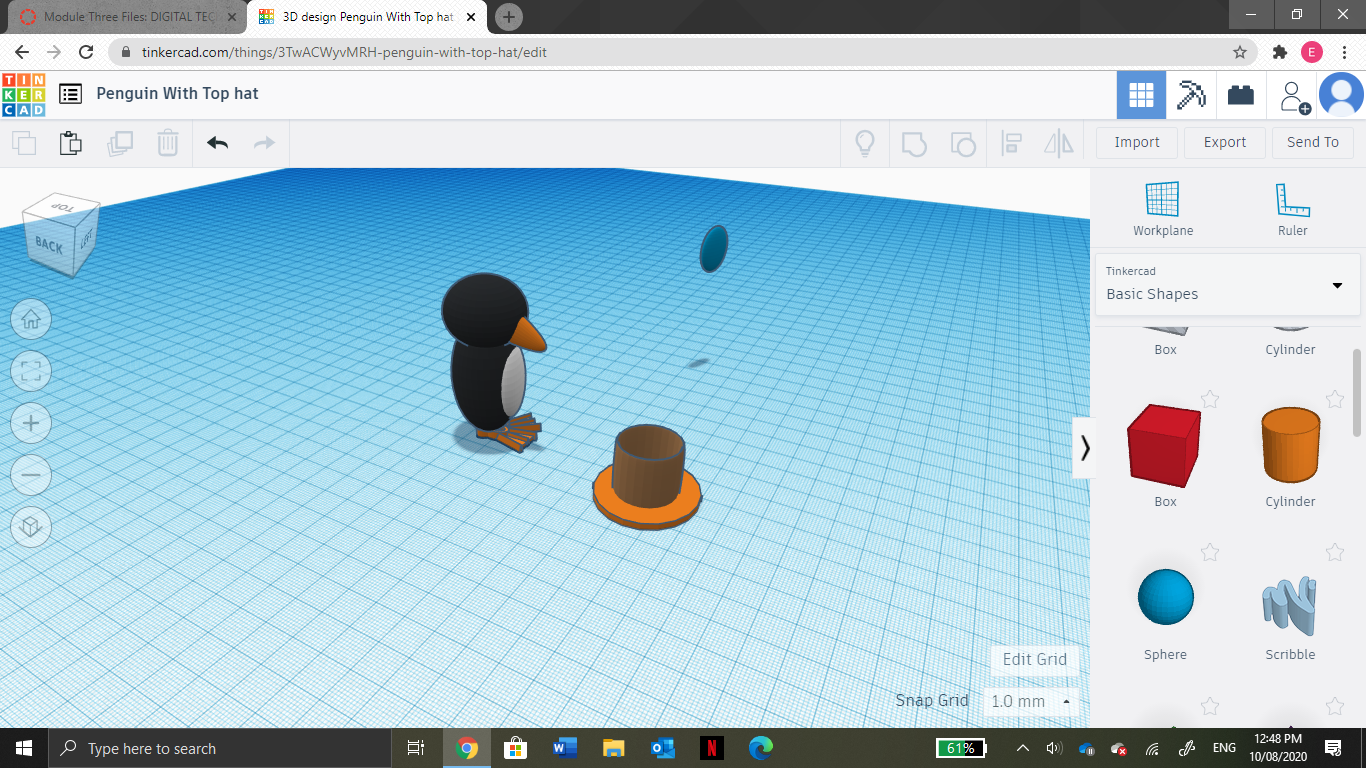Redo the last action
This screenshot has width=1366, height=768.
(x=264, y=143)
